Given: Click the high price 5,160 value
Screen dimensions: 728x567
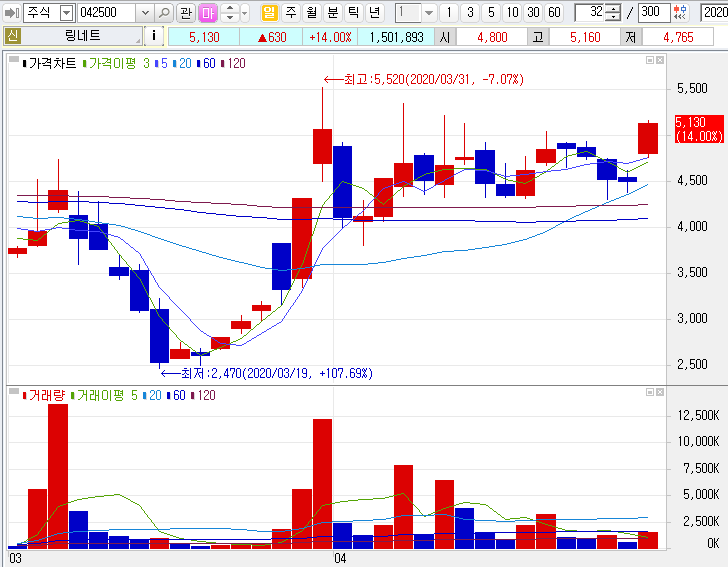Looking at the screenshot, I should pyautogui.click(x=585, y=37).
